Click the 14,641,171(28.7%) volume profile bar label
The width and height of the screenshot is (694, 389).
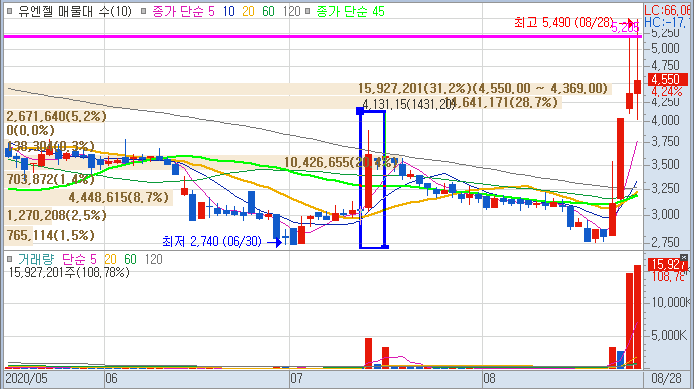point(501,103)
